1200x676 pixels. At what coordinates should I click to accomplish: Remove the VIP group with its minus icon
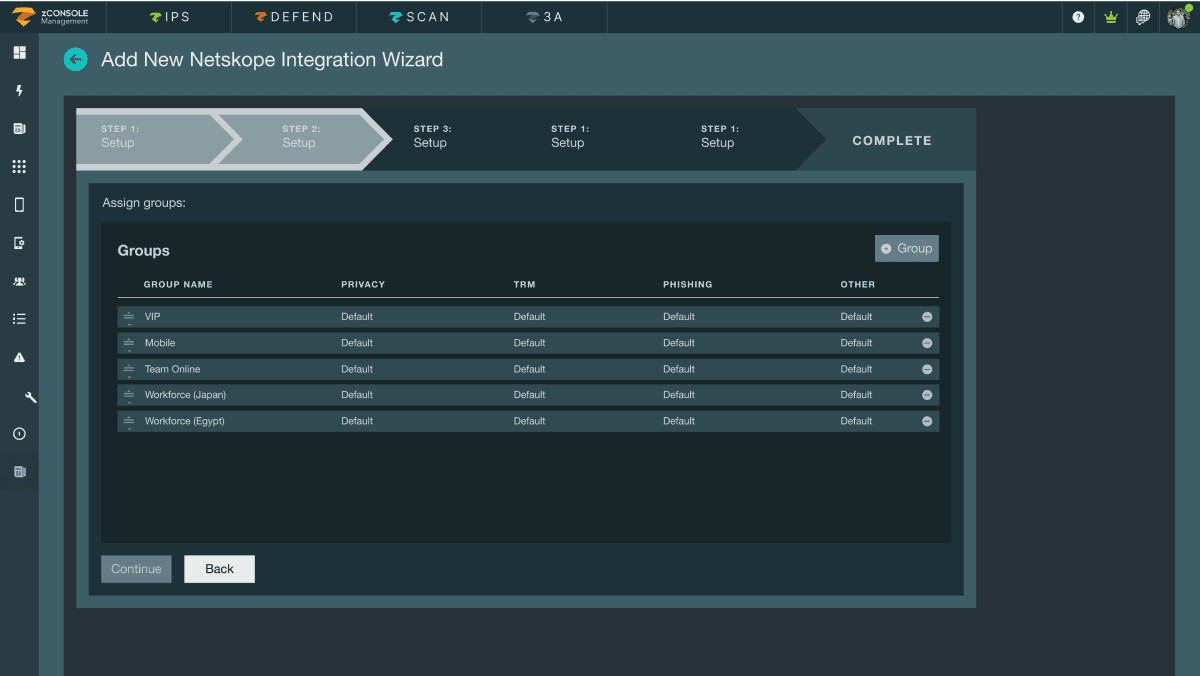926,316
